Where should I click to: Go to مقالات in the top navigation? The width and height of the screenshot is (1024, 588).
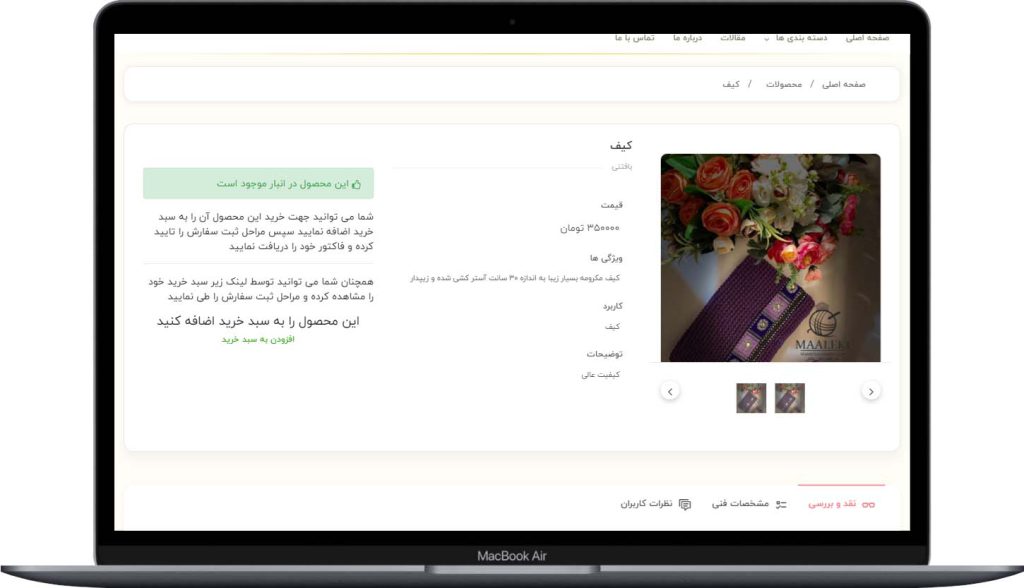733,38
